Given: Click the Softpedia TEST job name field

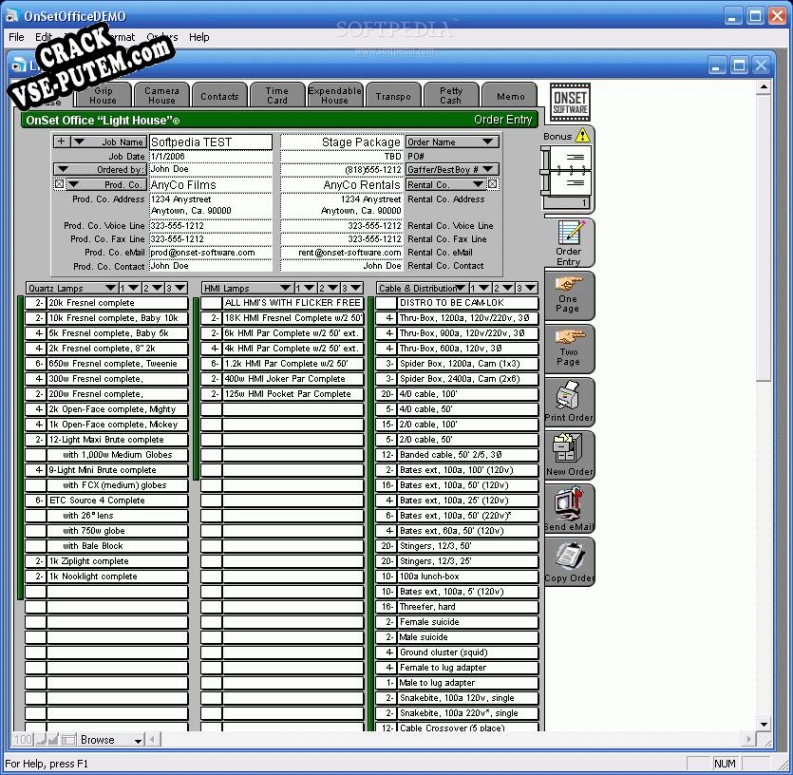Looking at the screenshot, I should (x=210, y=142).
